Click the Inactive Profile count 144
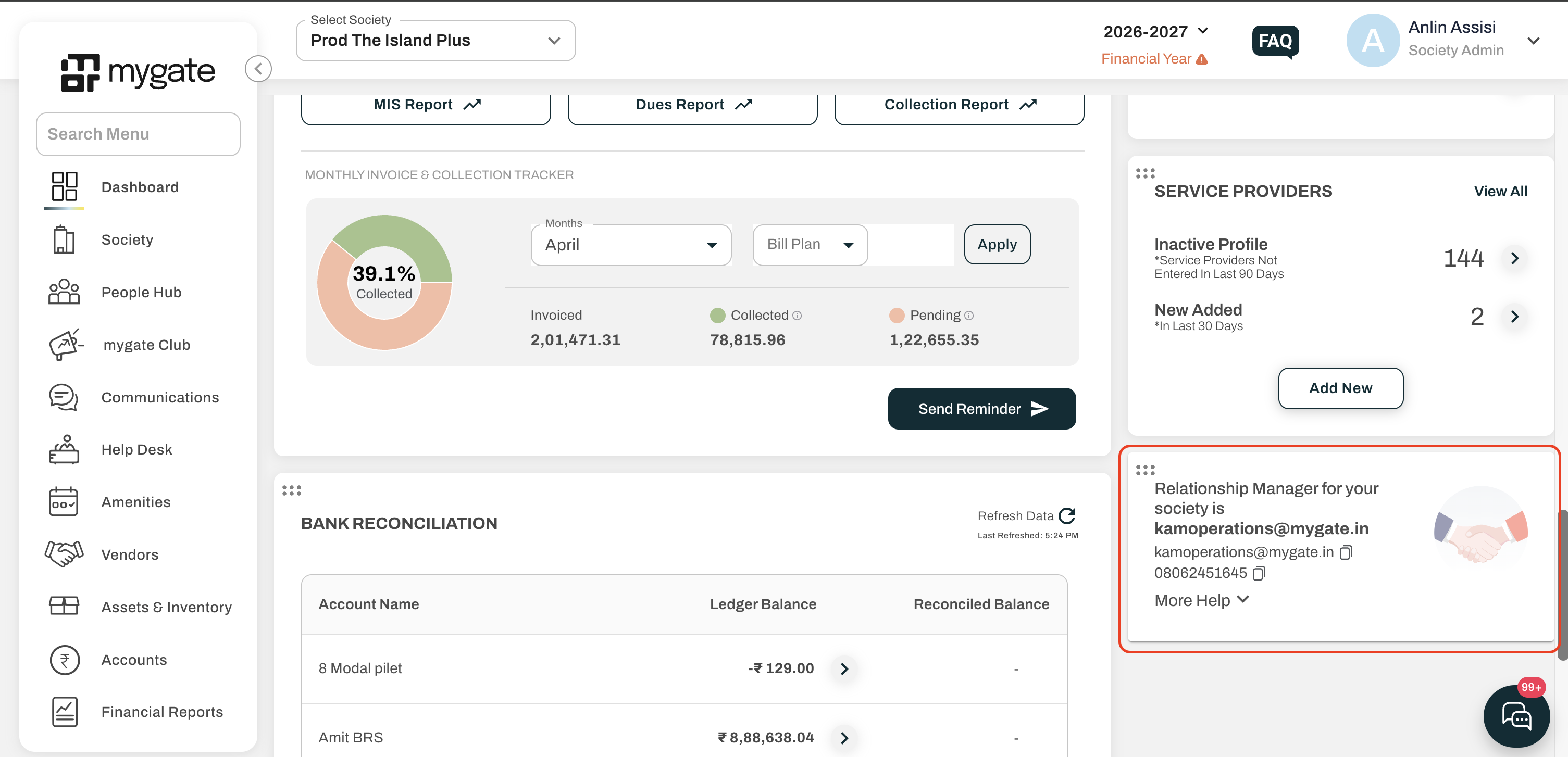Screen dimensions: 1568x757 coord(1463,258)
